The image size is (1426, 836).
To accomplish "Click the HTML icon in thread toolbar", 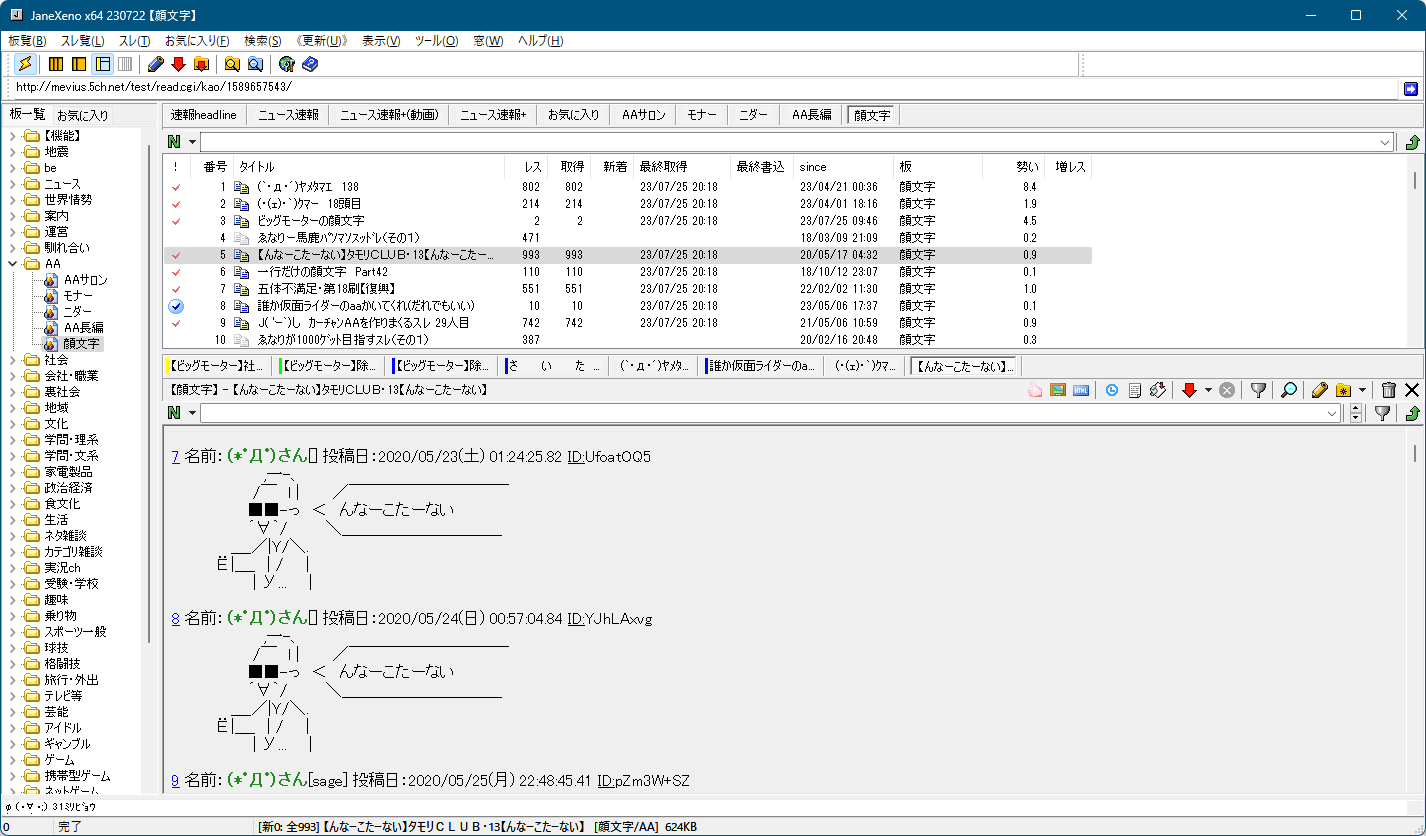I will coord(1080,390).
